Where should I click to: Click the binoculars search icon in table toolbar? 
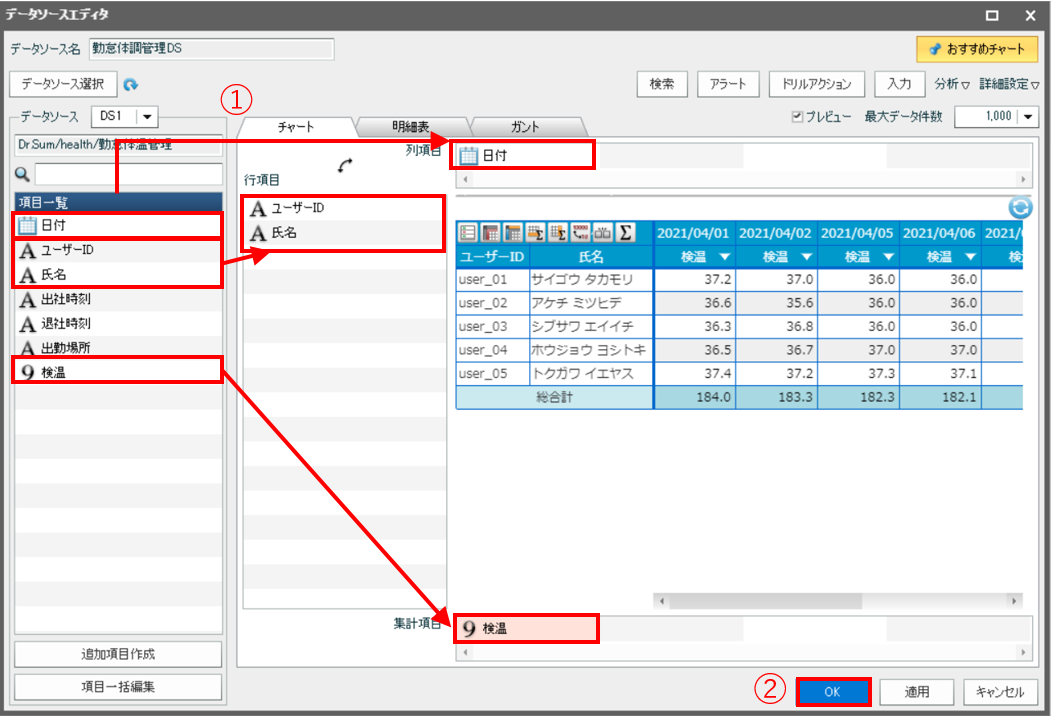(603, 233)
